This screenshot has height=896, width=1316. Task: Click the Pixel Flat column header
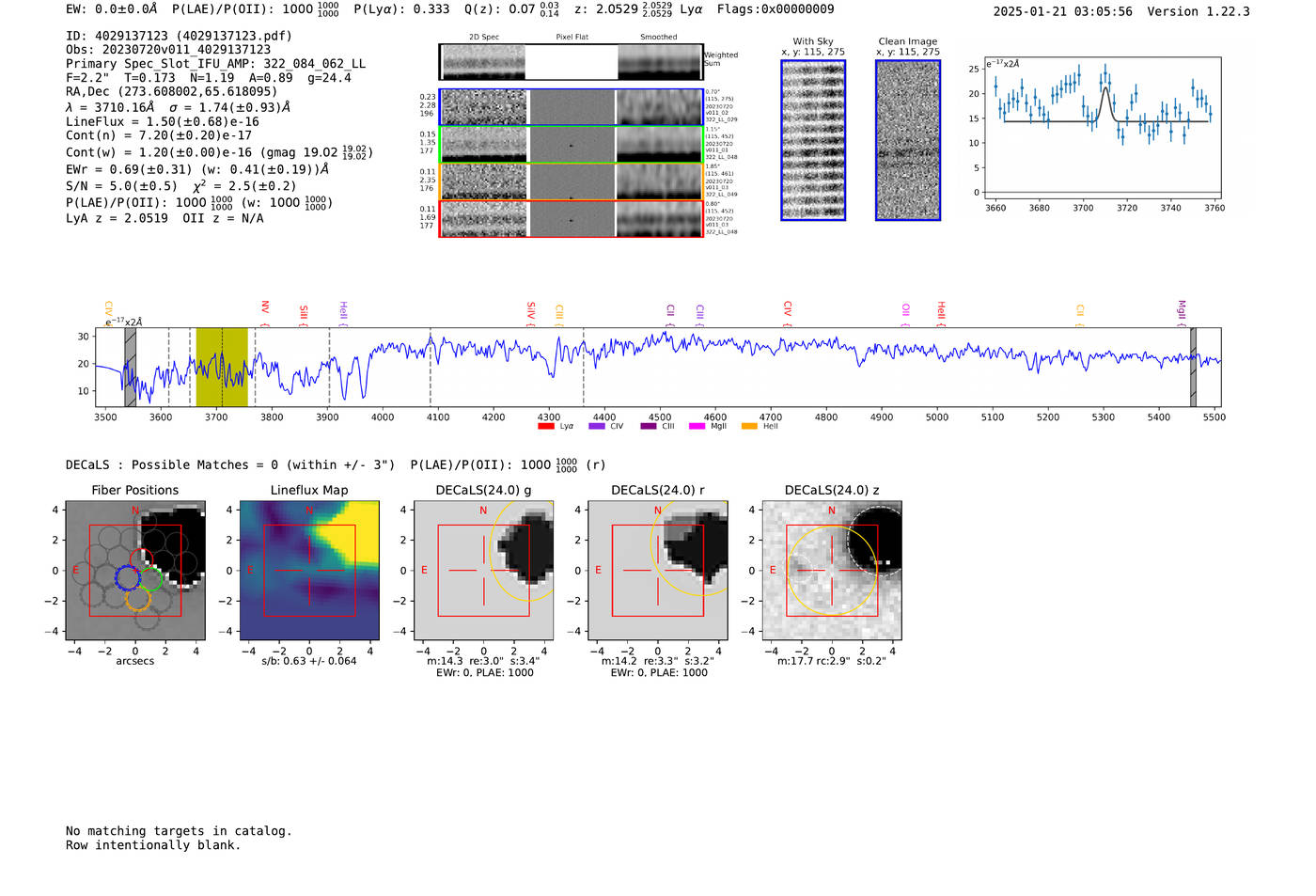572,38
